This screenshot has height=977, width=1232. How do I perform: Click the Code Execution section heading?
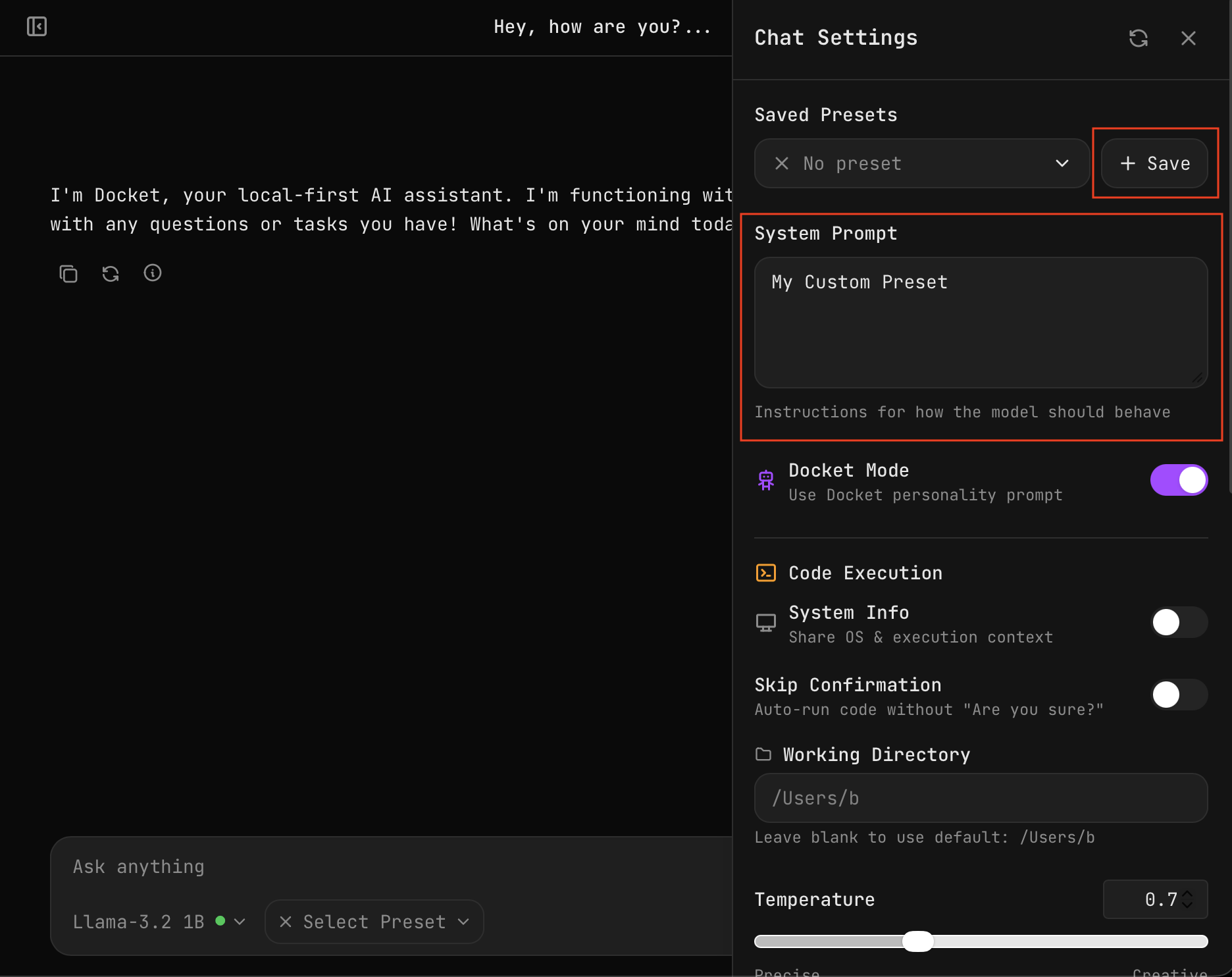tap(865, 573)
